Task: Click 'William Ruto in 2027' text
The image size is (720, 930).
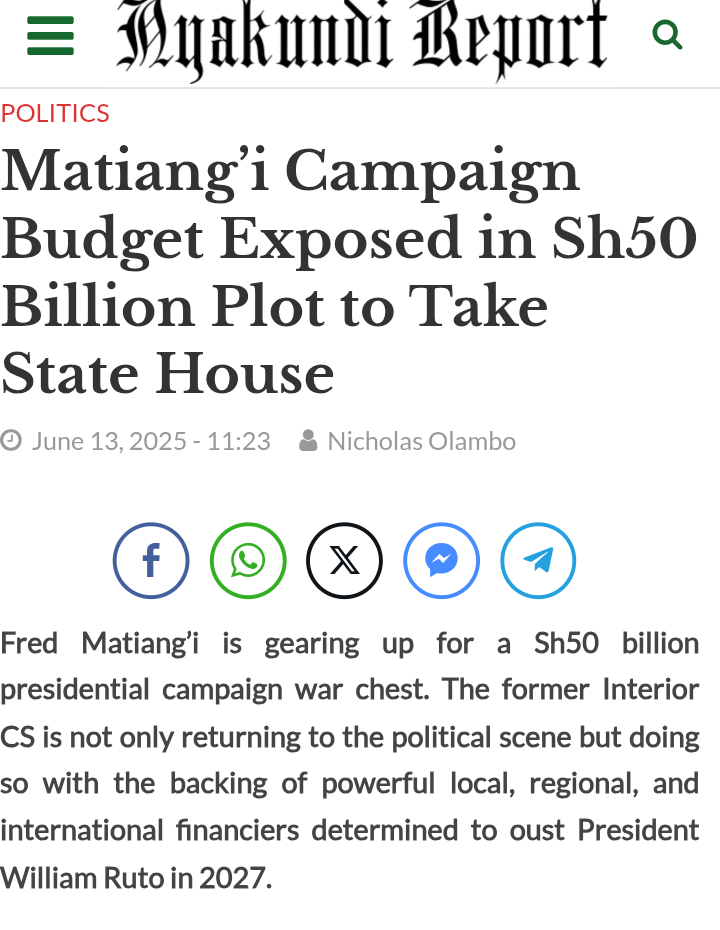Action: [135, 878]
